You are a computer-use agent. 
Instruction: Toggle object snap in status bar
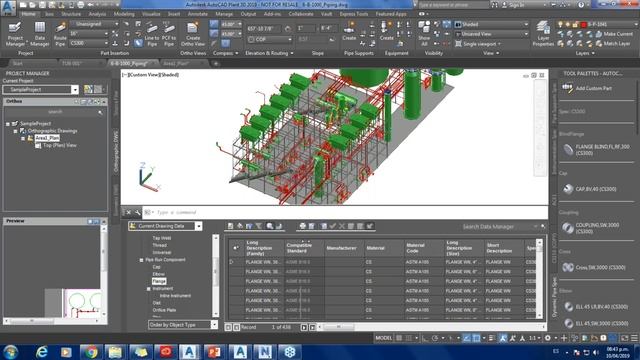[476, 338]
